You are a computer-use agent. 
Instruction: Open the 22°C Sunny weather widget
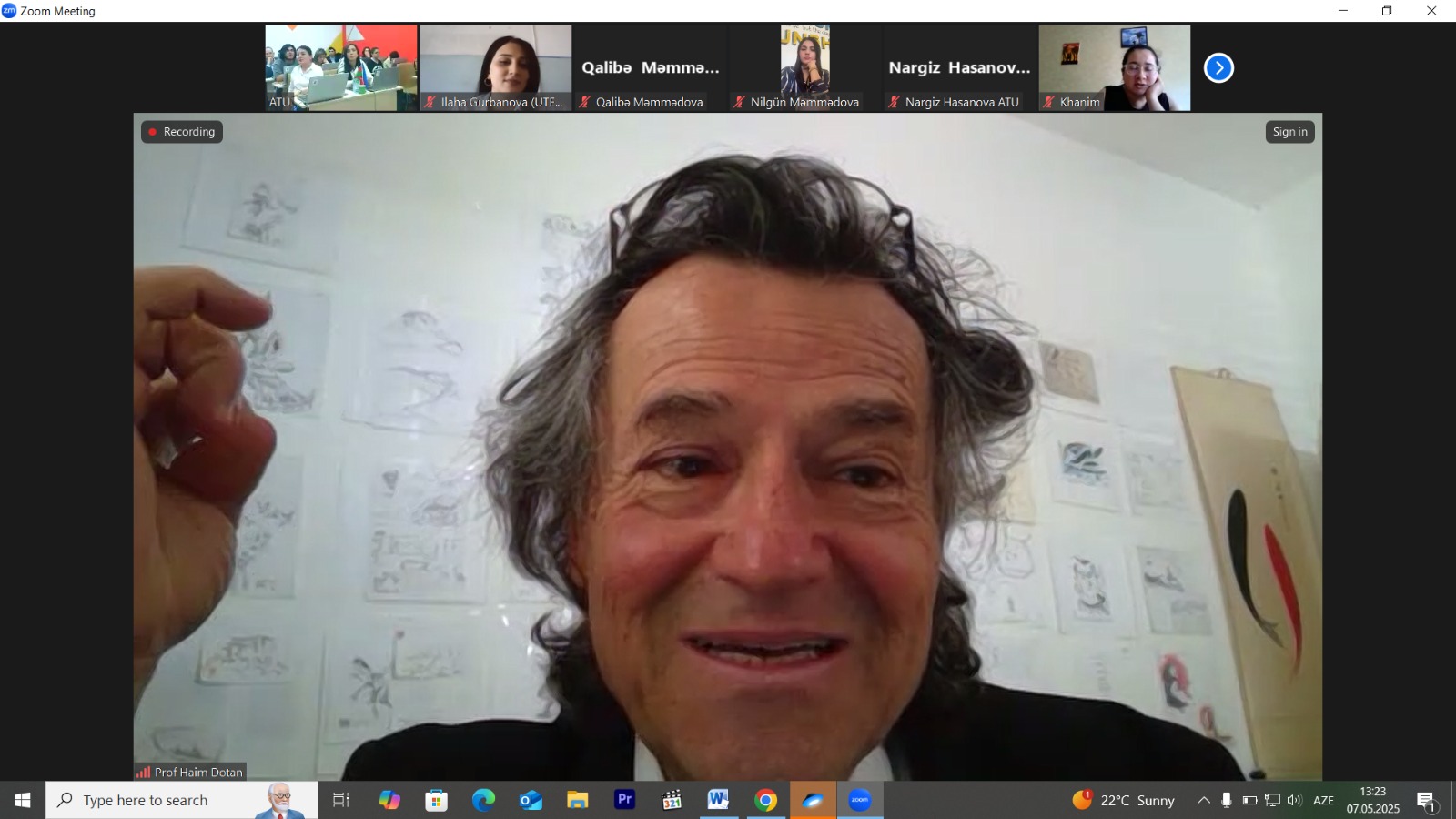(1124, 800)
